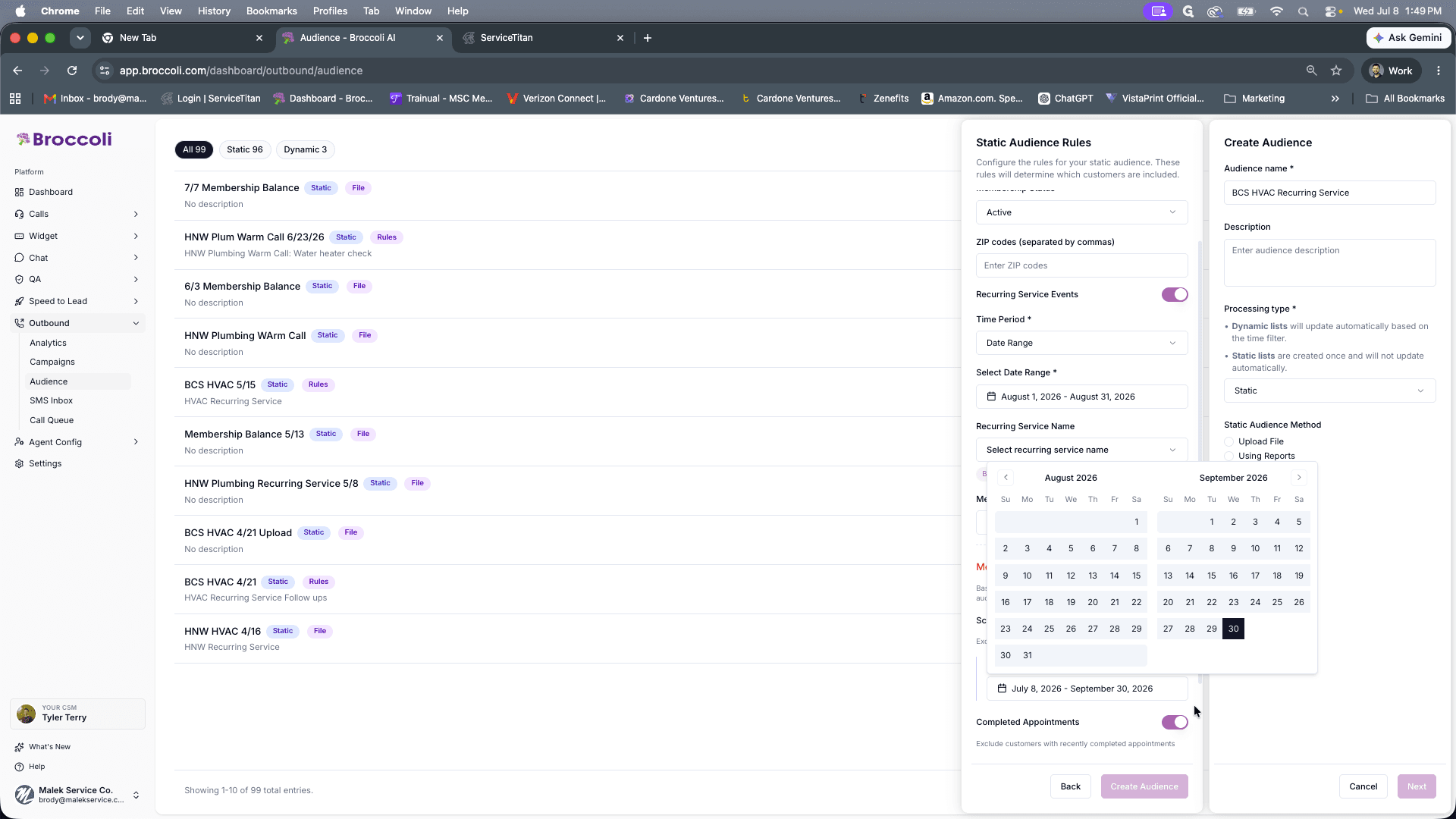
Task: Toggle Completed Appointments switch
Action: (1175, 722)
